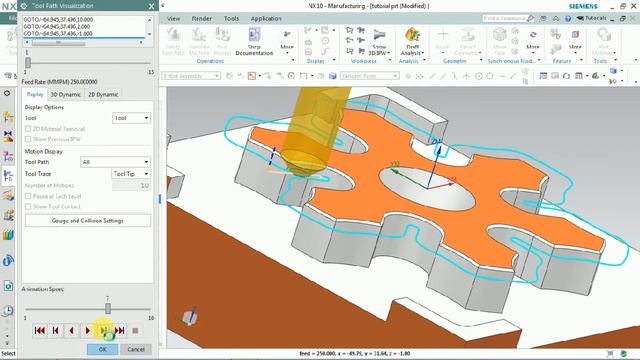Open the Tutorials link
This screenshot has width=640, height=360.
coord(592,19)
